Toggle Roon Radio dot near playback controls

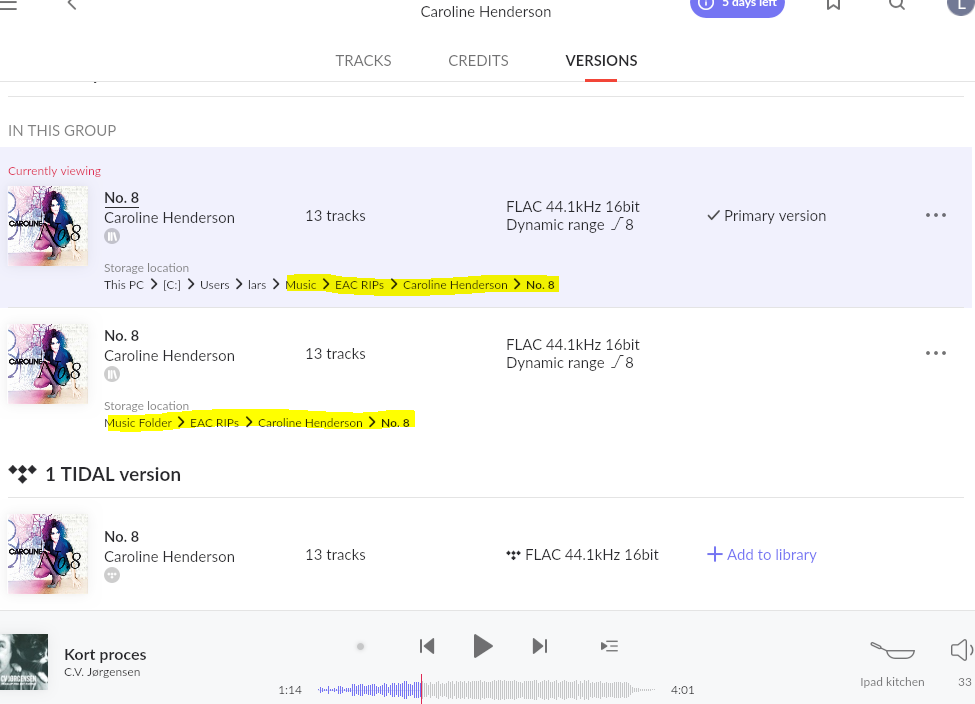coord(360,646)
